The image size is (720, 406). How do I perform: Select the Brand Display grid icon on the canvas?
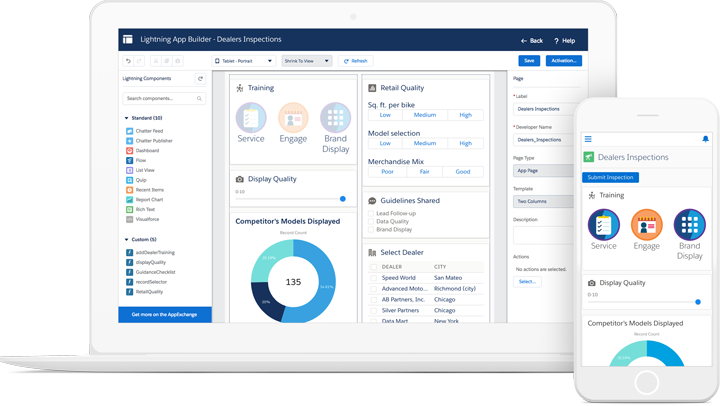click(336, 117)
